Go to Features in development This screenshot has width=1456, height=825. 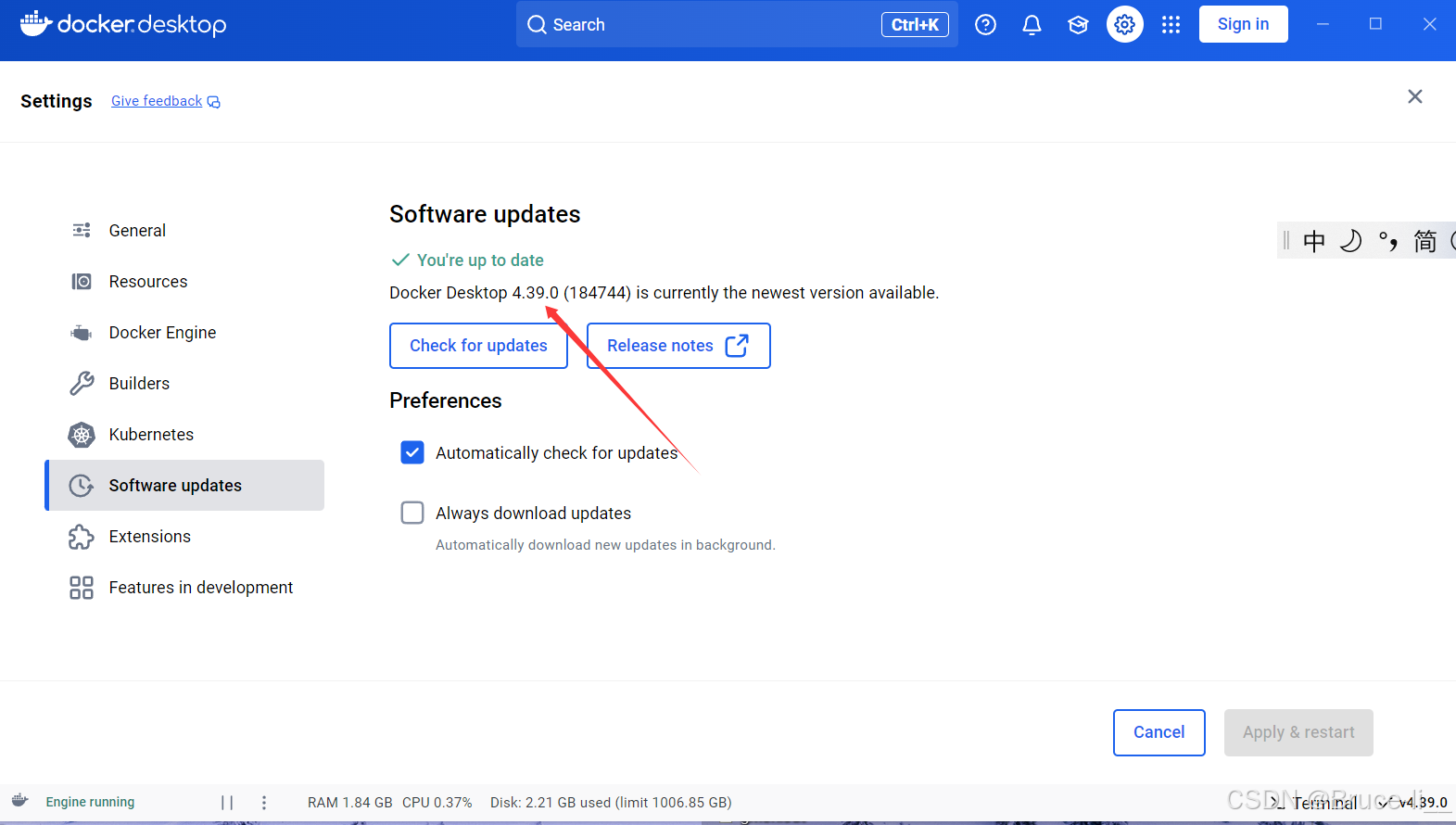pyautogui.click(x=184, y=587)
